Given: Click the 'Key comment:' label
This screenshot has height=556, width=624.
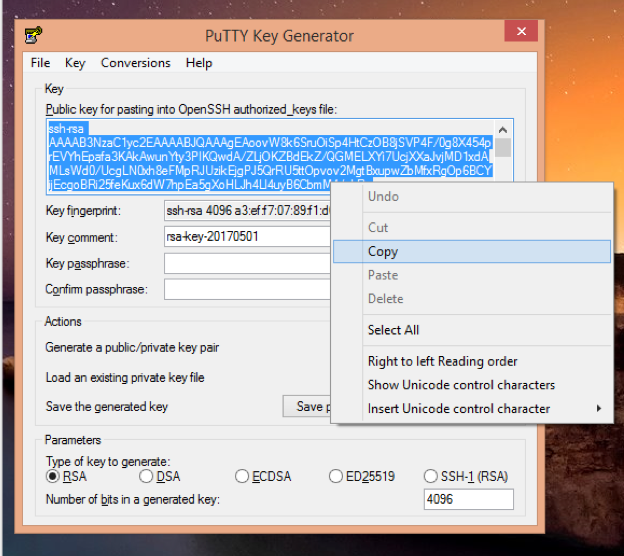Looking at the screenshot, I should (x=82, y=237).
